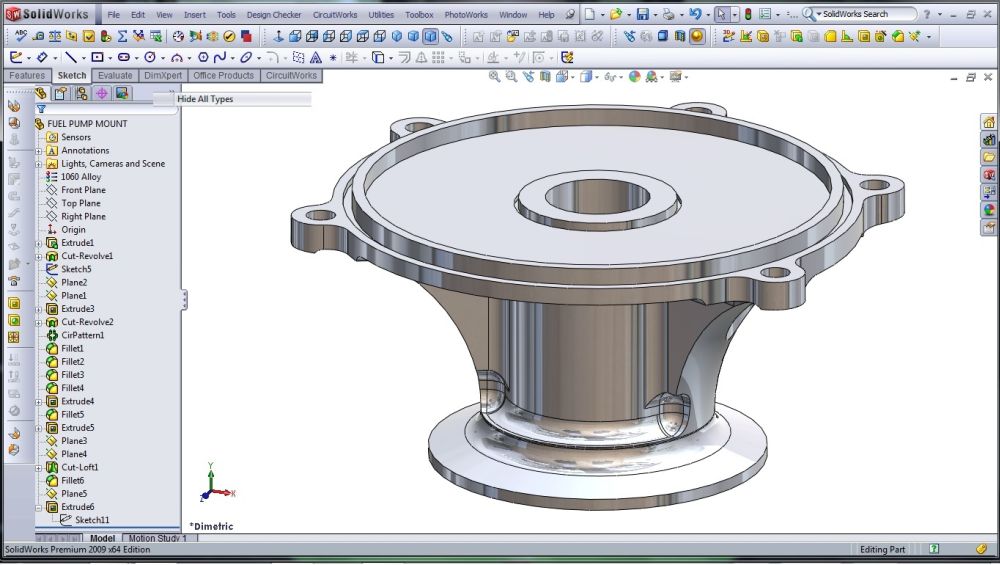This screenshot has width=1000, height=565.
Task: Open the DimXpertManager tab icon
Action: click(x=101, y=94)
